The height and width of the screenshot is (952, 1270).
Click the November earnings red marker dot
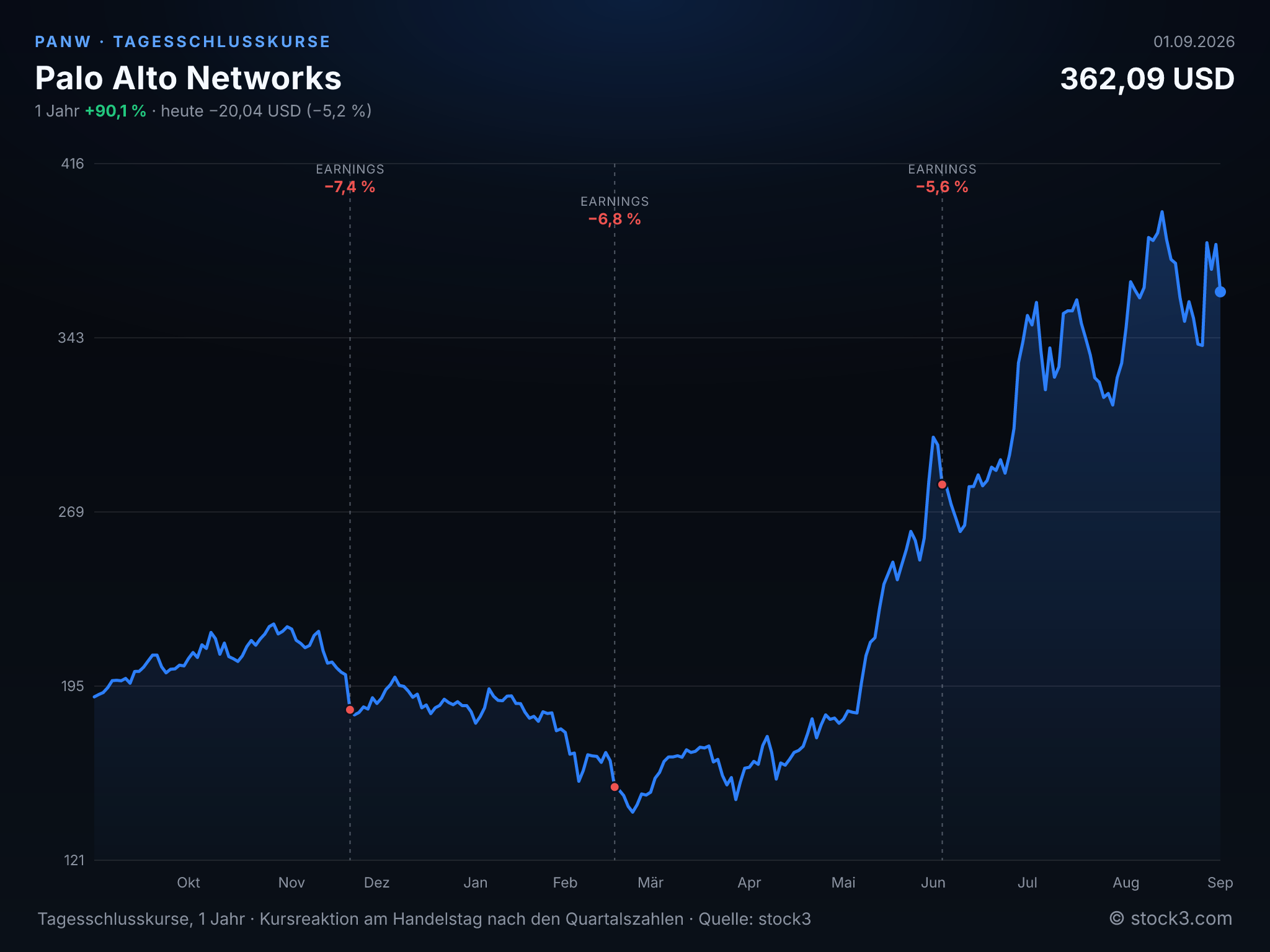click(350, 710)
